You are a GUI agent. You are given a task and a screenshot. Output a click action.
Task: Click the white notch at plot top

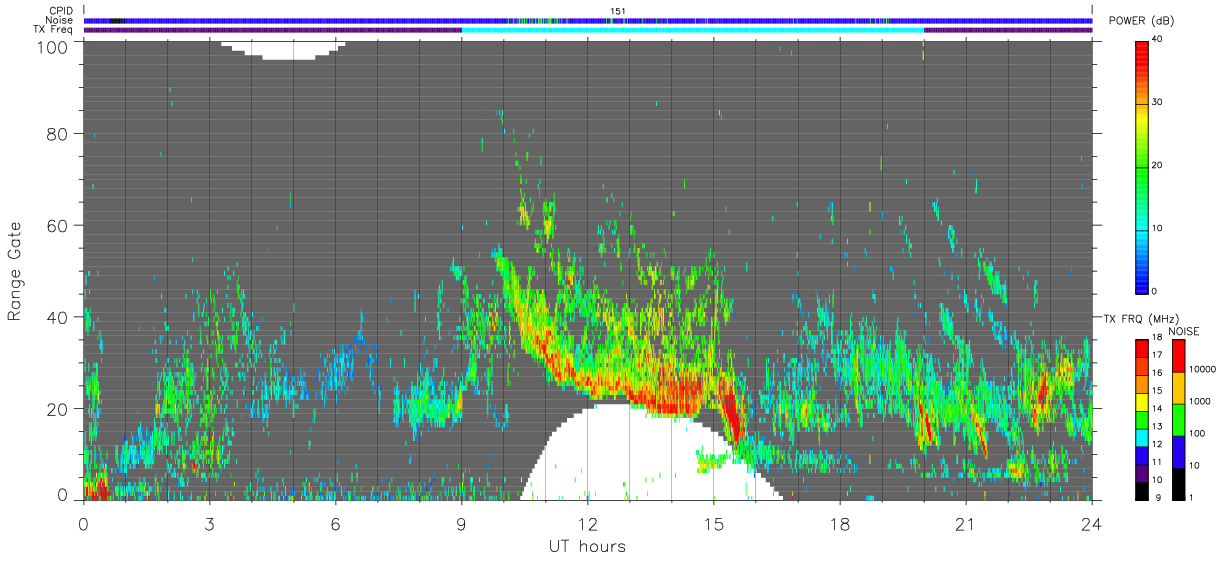pyautogui.click(x=283, y=49)
